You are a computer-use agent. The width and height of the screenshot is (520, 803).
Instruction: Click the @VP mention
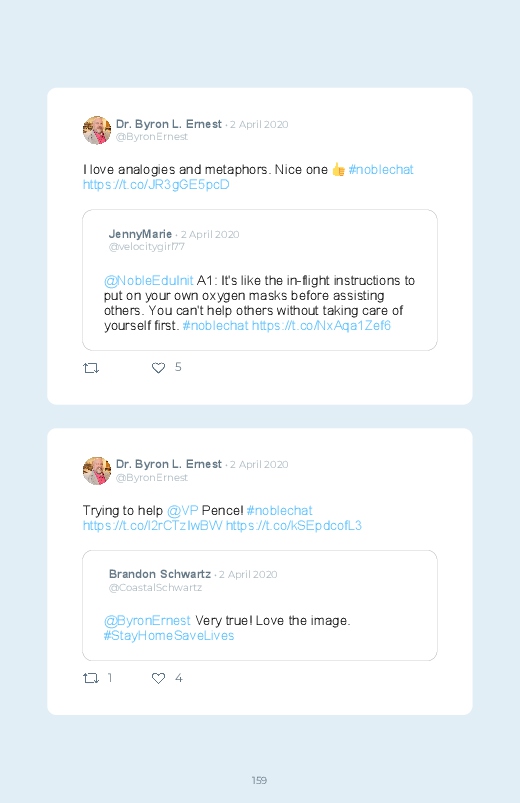tap(182, 511)
